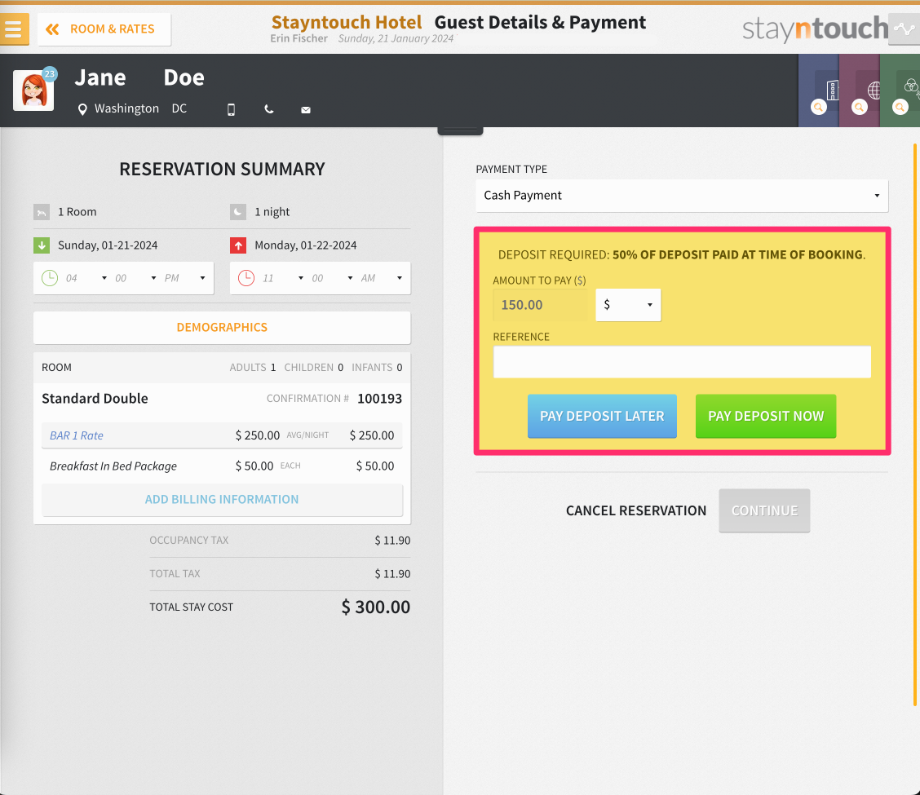The height and width of the screenshot is (795, 920).
Task: Click the location pin icon
Action: tap(83, 109)
